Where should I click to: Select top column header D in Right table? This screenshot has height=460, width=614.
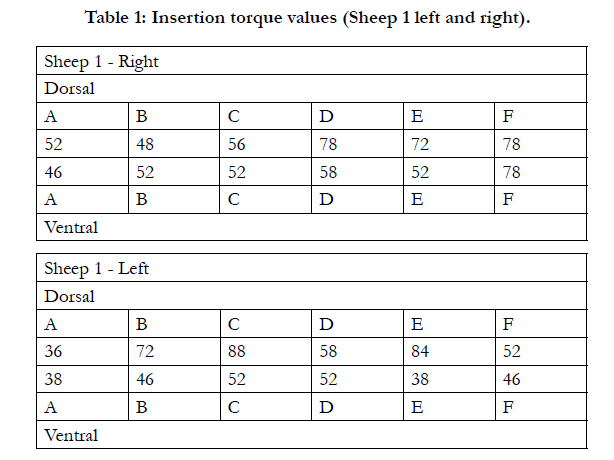pos(326,116)
